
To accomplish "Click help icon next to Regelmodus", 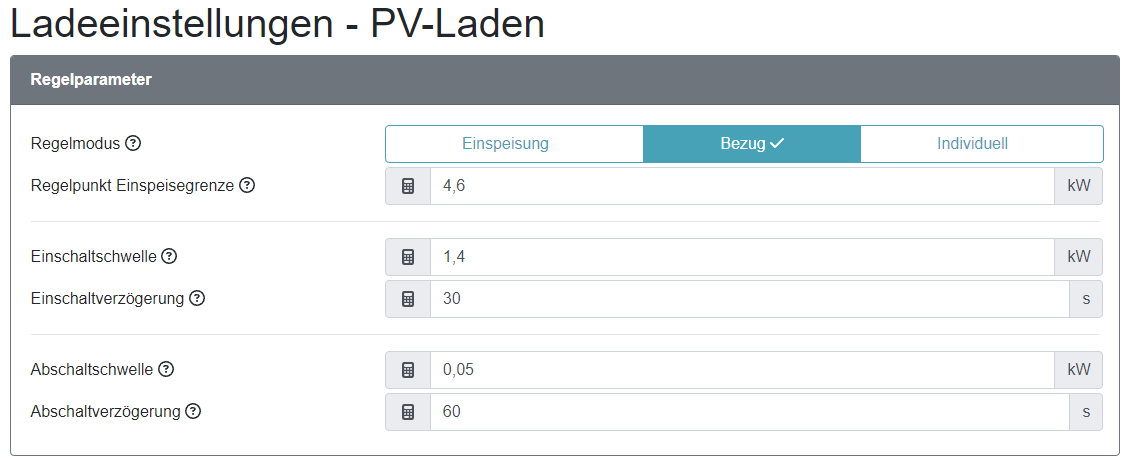I will click(133, 143).
